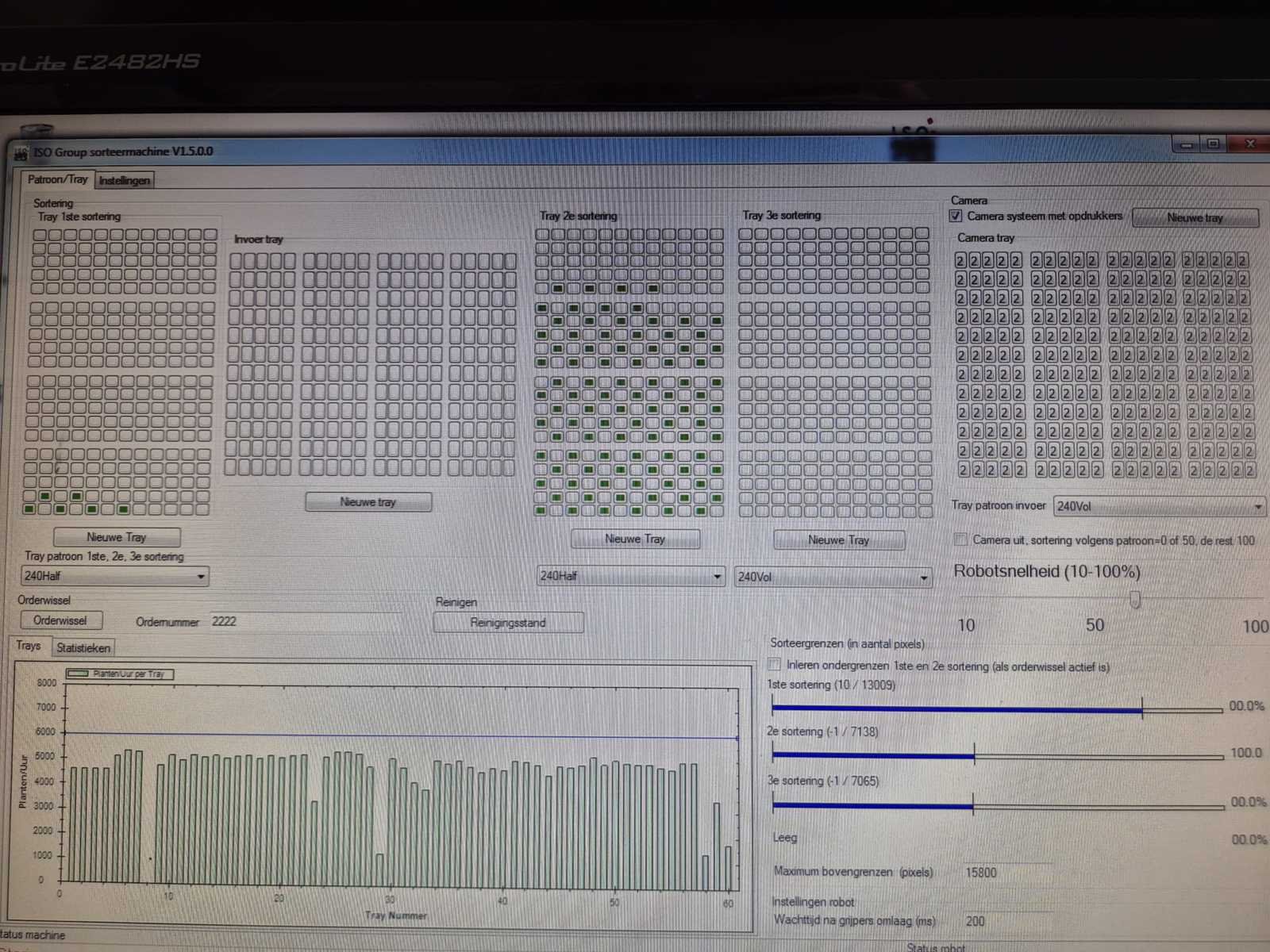Click Nieuwe tray button under Invoer tray
The width and height of the screenshot is (1270, 952).
click(368, 502)
